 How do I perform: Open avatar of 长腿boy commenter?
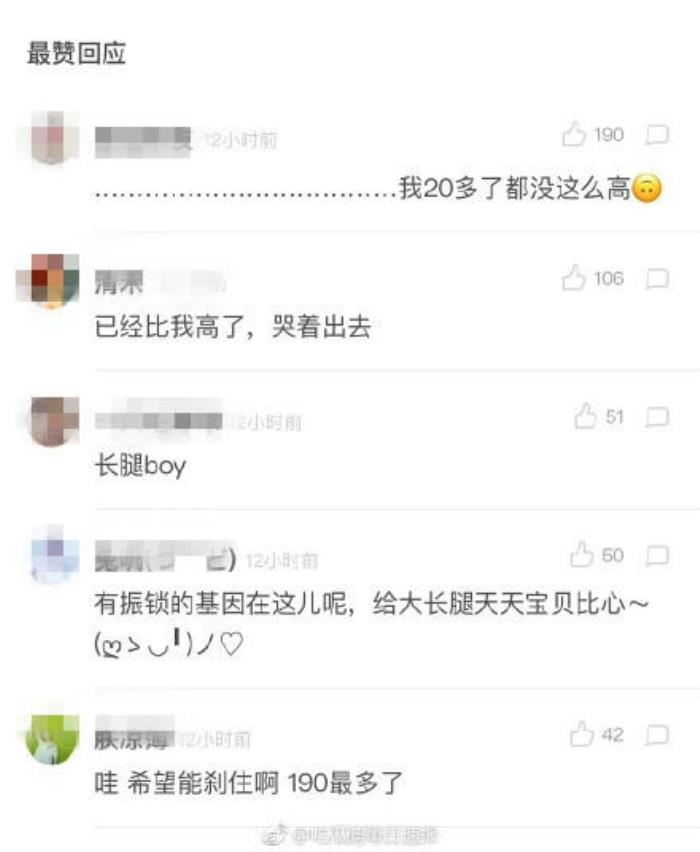tap(53, 421)
